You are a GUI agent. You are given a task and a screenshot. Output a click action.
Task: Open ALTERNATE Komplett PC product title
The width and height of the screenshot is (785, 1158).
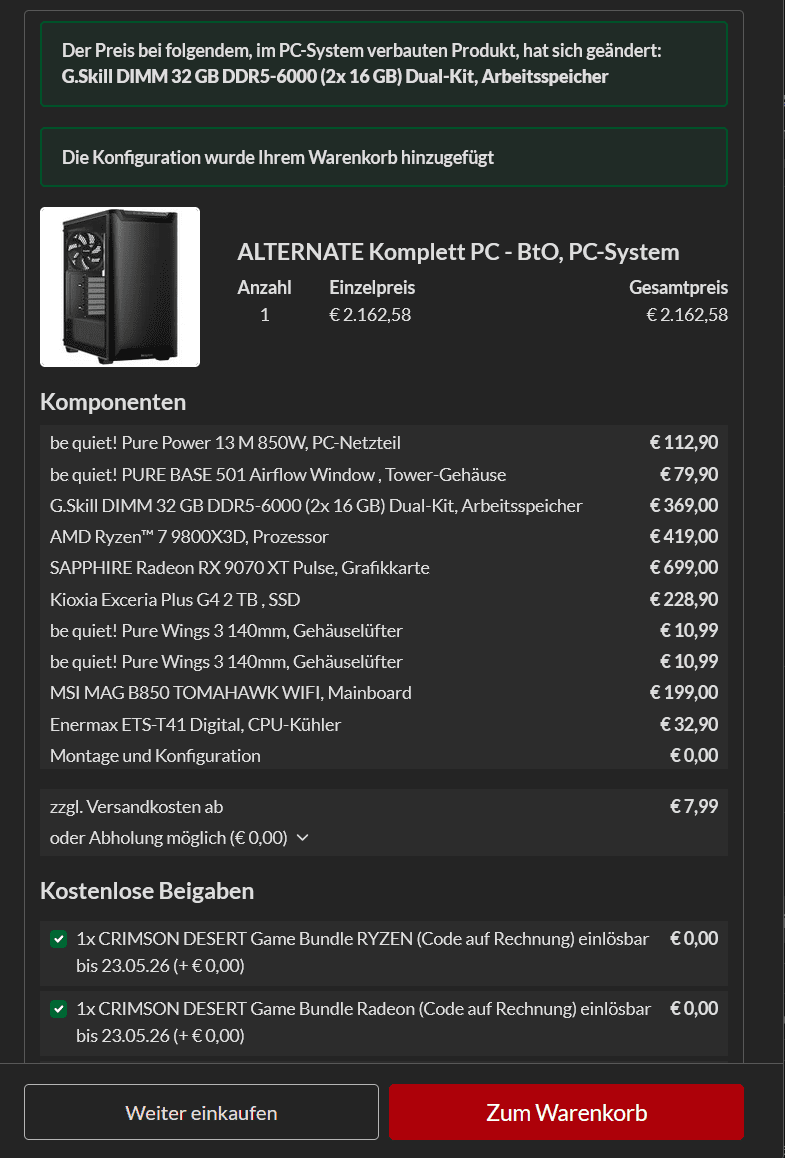pyautogui.click(x=458, y=252)
